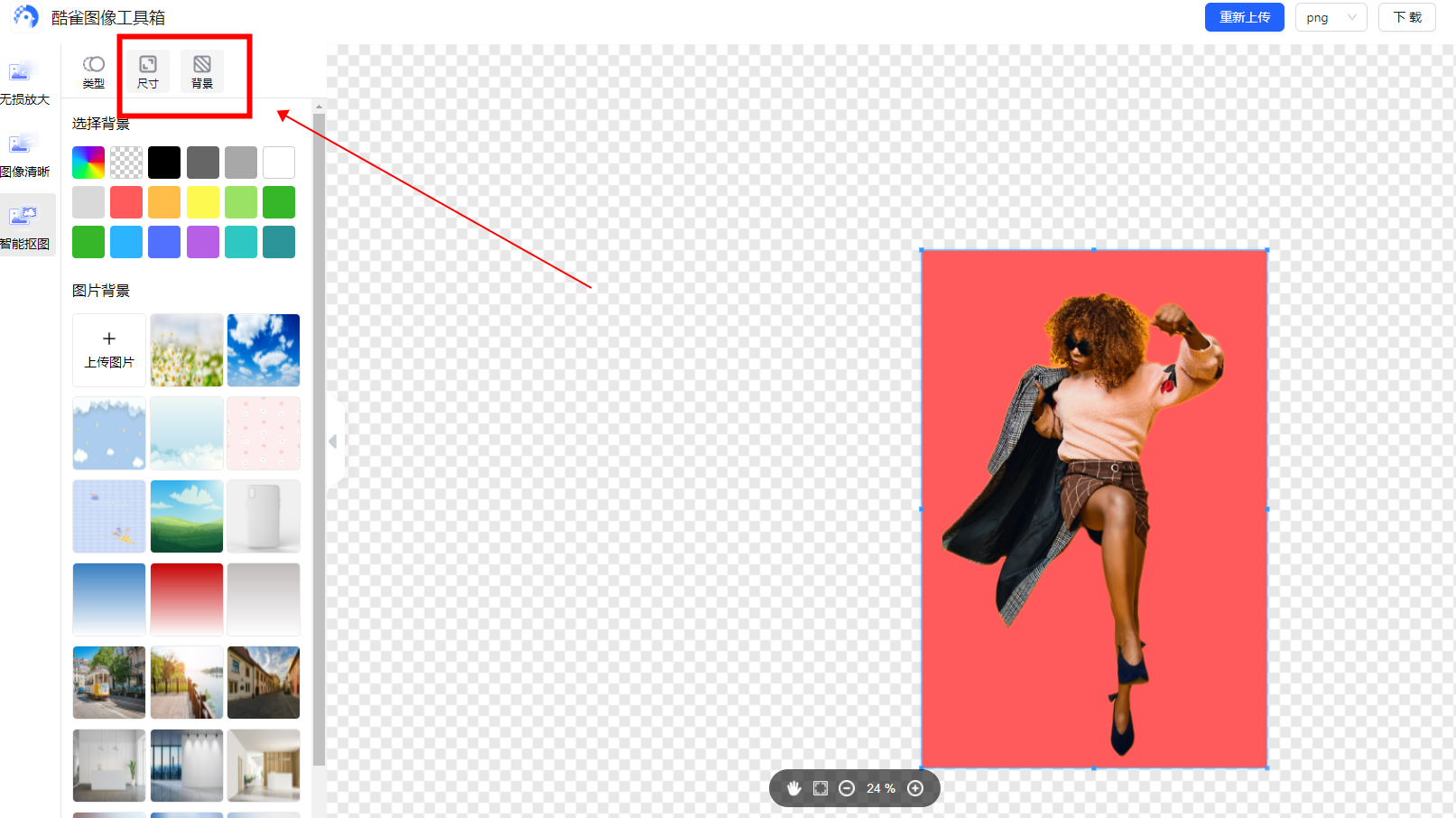
Task: Select the light cloud mist background
Action: coord(187,433)
